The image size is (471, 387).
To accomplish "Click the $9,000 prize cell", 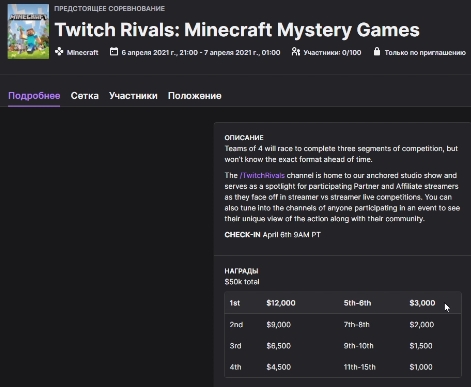I will pos(279,324).
